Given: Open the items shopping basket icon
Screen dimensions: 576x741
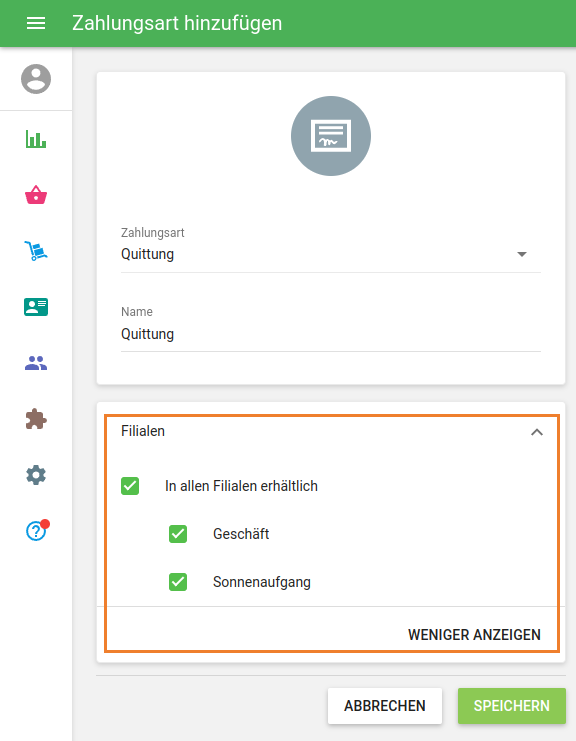Looking at the screenshot, I should click(x=36, y=195).
